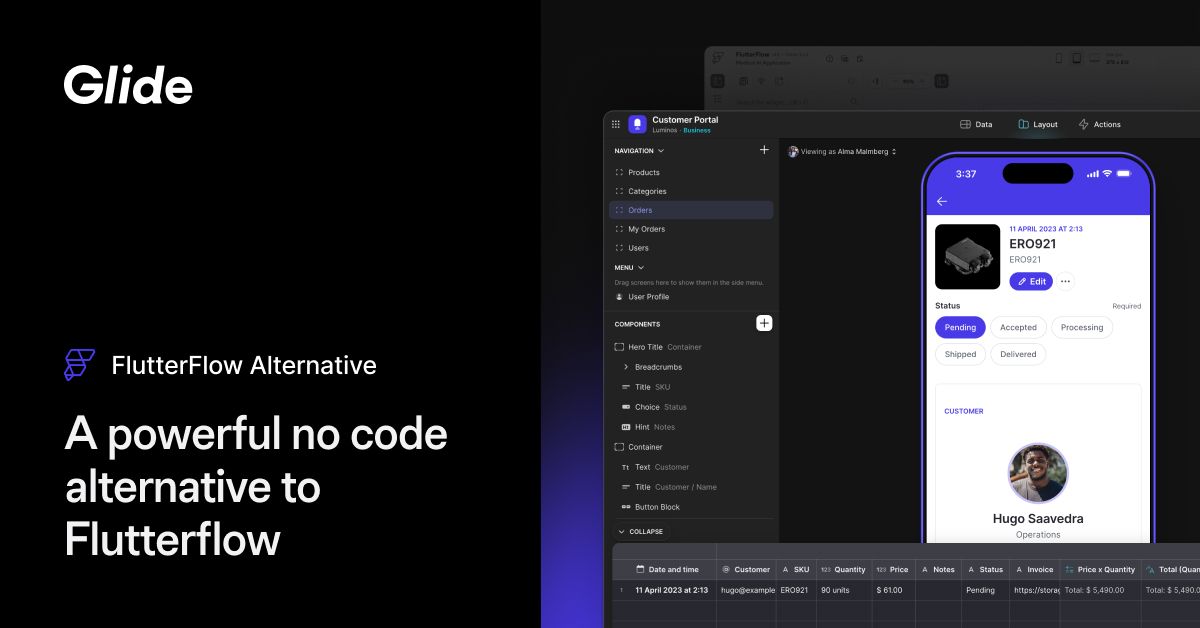This screenshot has width=1200, height=628.
Task: Click the Quantity column number type icon
Action: point(826,569)
